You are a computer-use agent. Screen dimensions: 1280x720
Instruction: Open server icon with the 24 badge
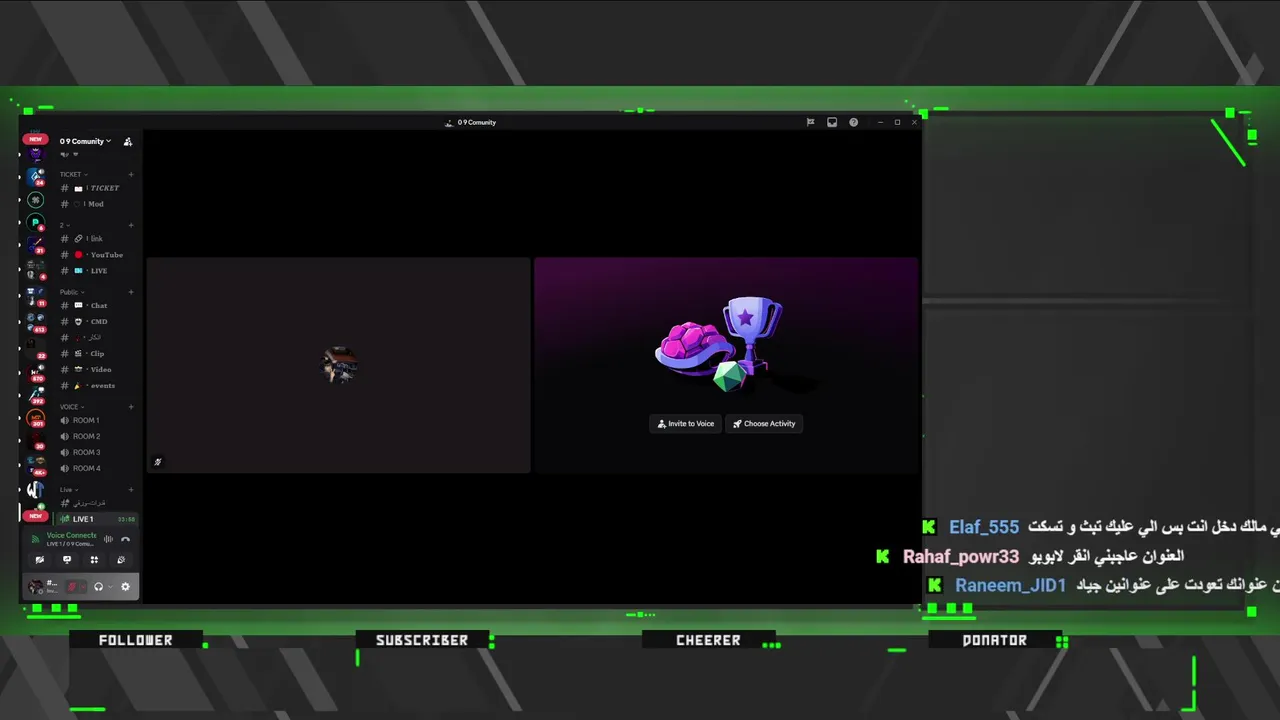coord(36,177)
